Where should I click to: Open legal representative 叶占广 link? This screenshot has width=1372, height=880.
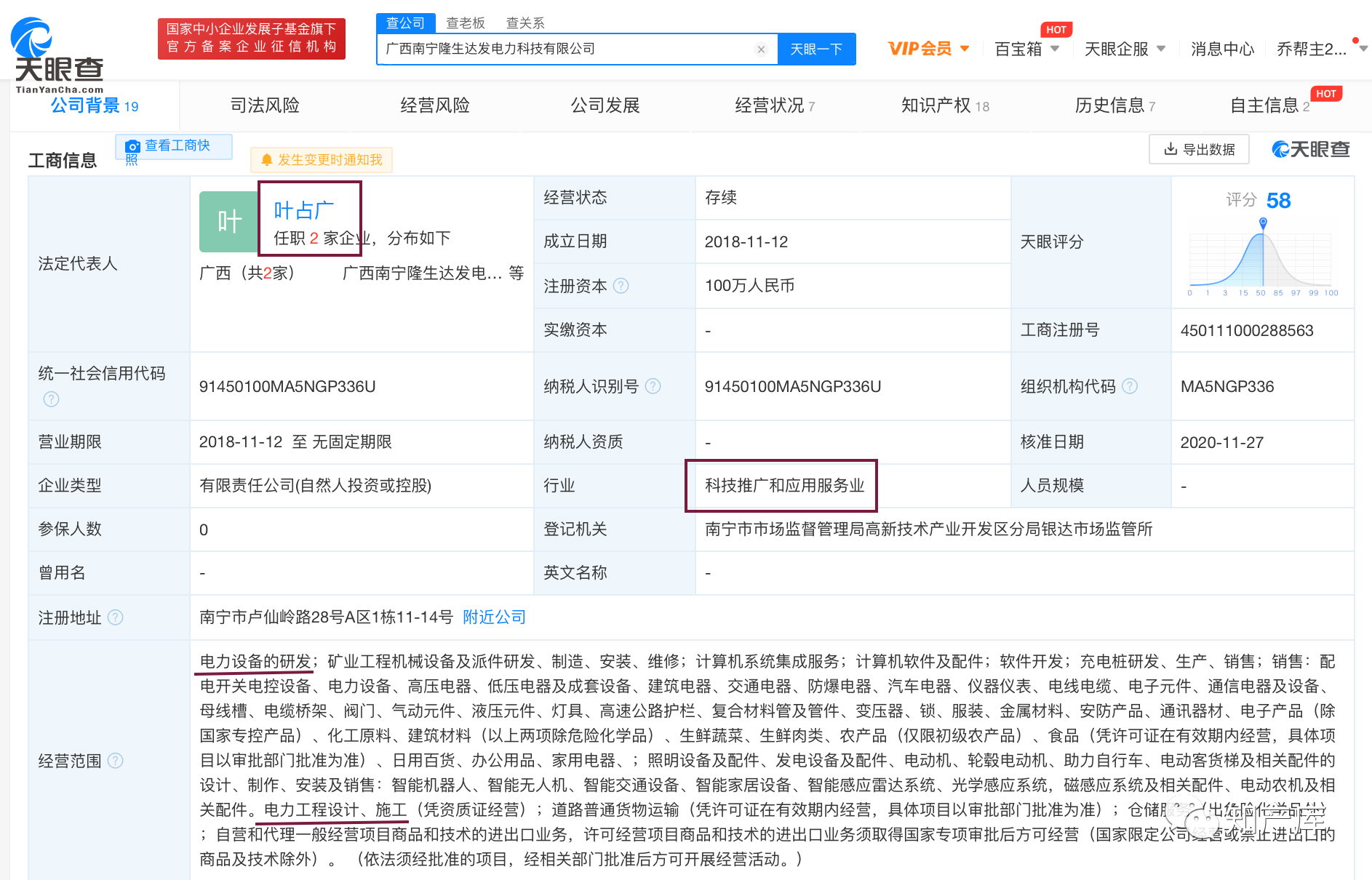(x=304, y=210)
